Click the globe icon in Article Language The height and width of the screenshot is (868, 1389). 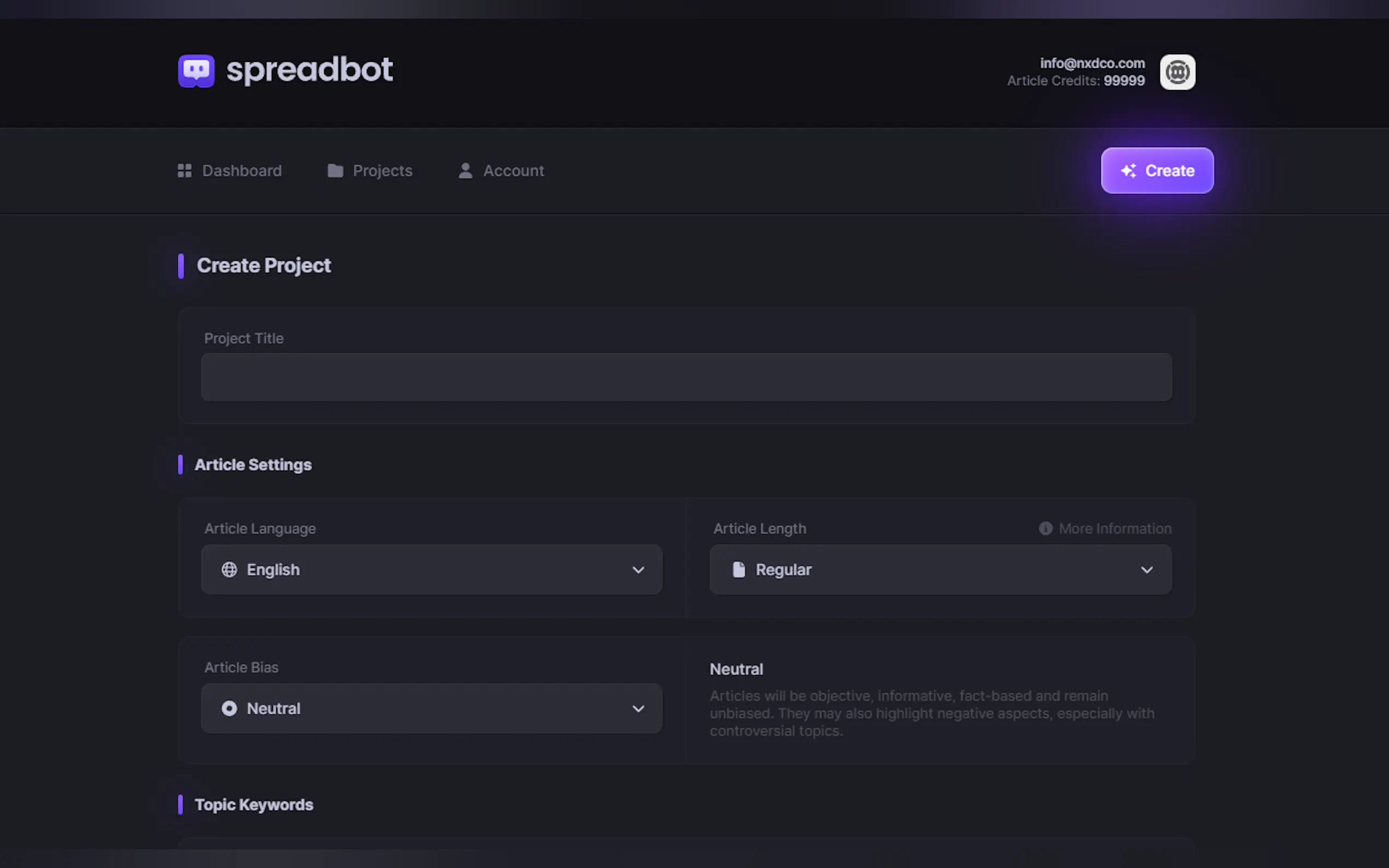coord(229,570)
